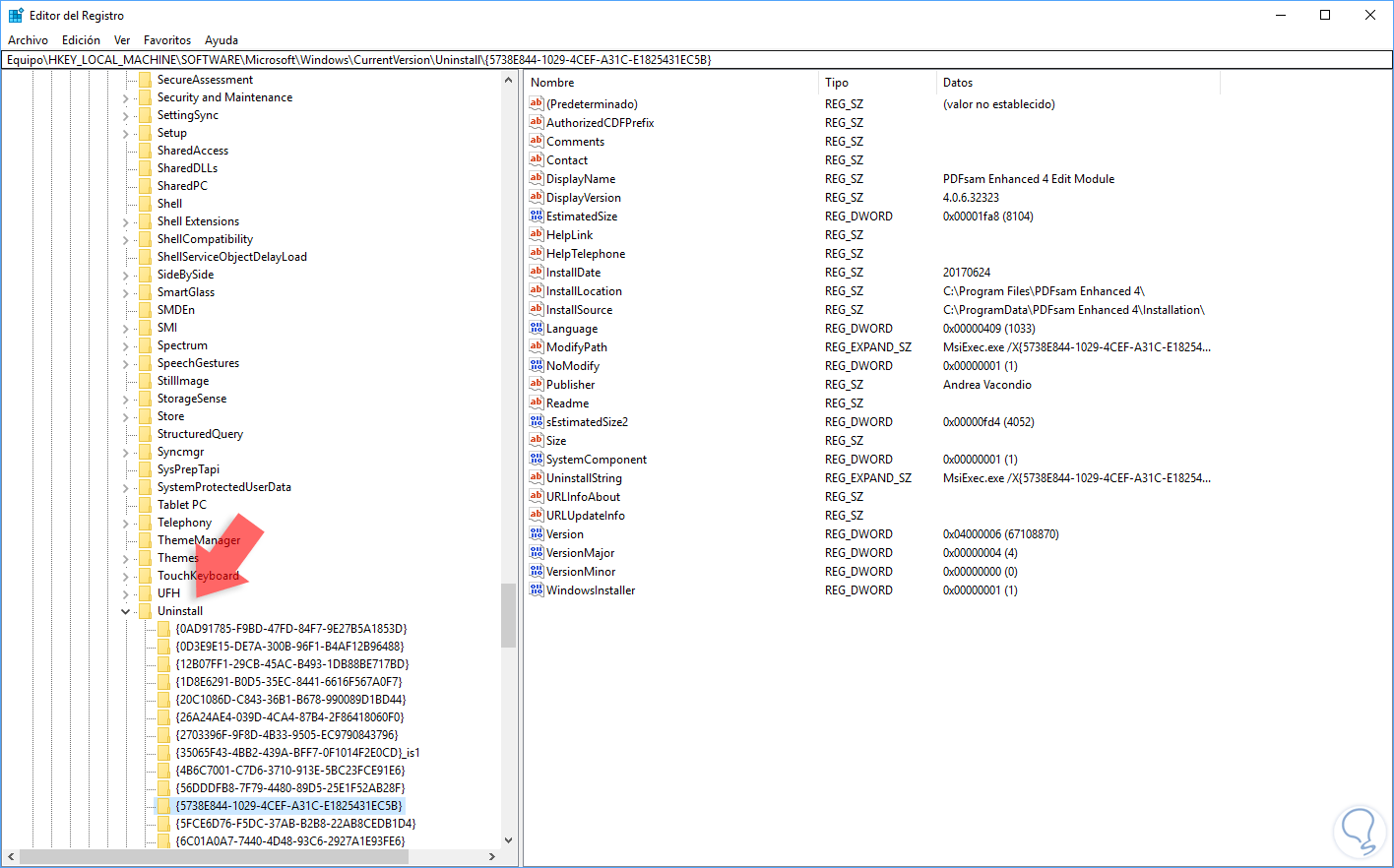The width and height of the screenshot is (1394, 868).
Task: Click the Publisher value icon
Action: point(537,384)
